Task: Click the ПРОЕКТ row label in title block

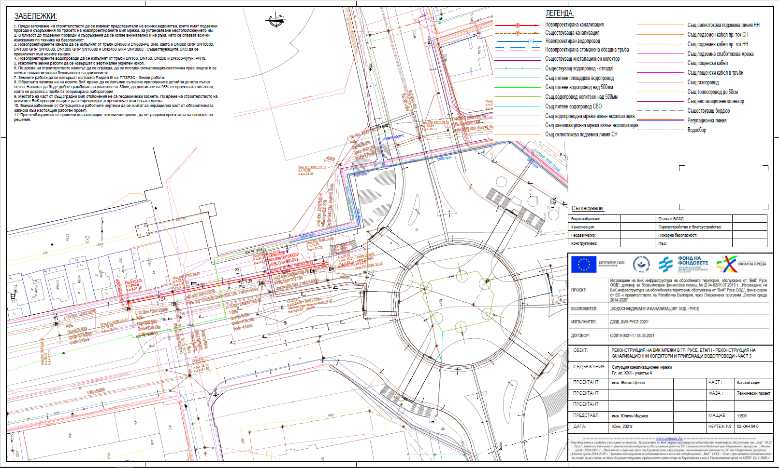Action: click(582, 288)
